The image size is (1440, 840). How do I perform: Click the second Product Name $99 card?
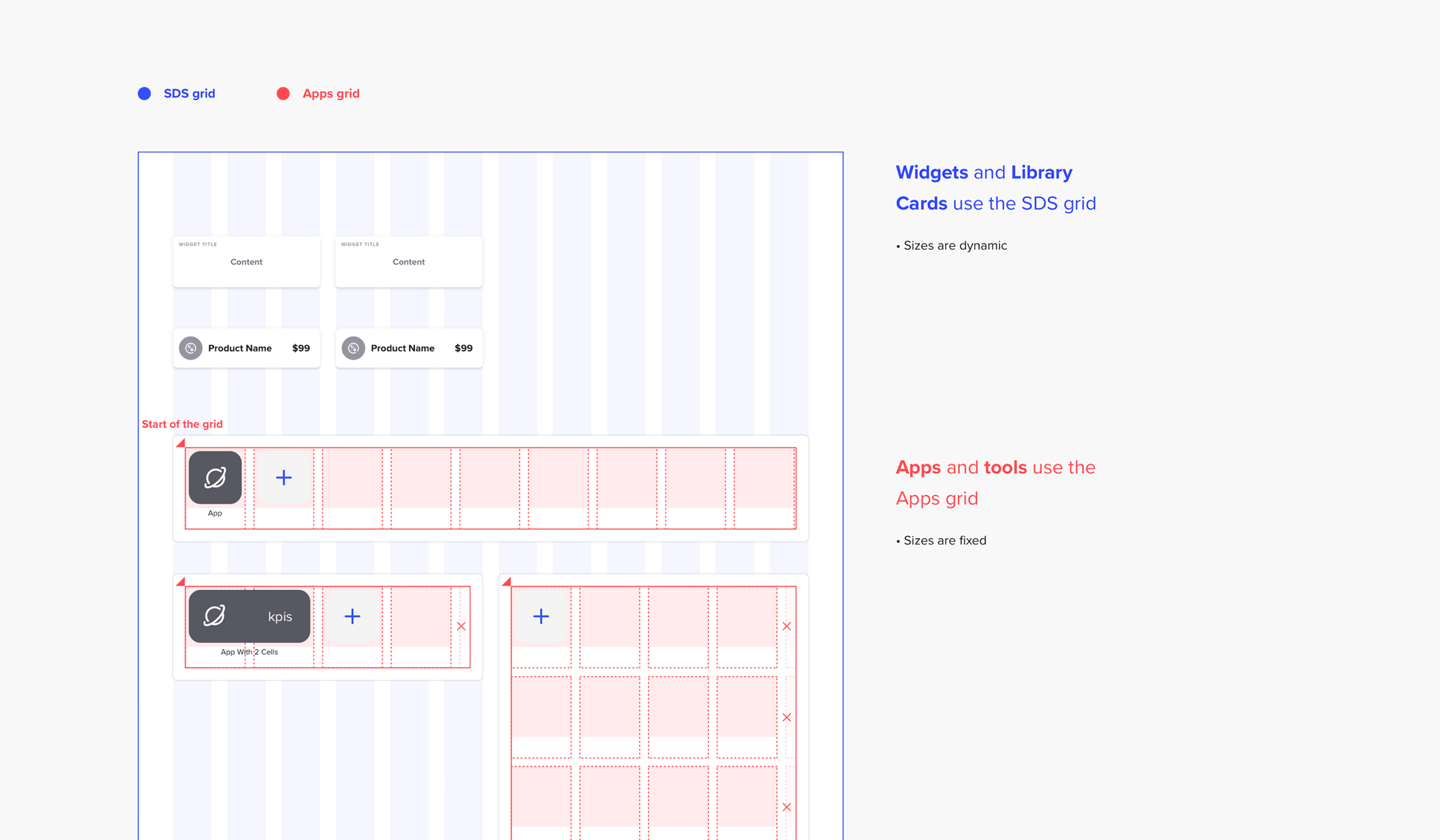(x=409, y=348)
